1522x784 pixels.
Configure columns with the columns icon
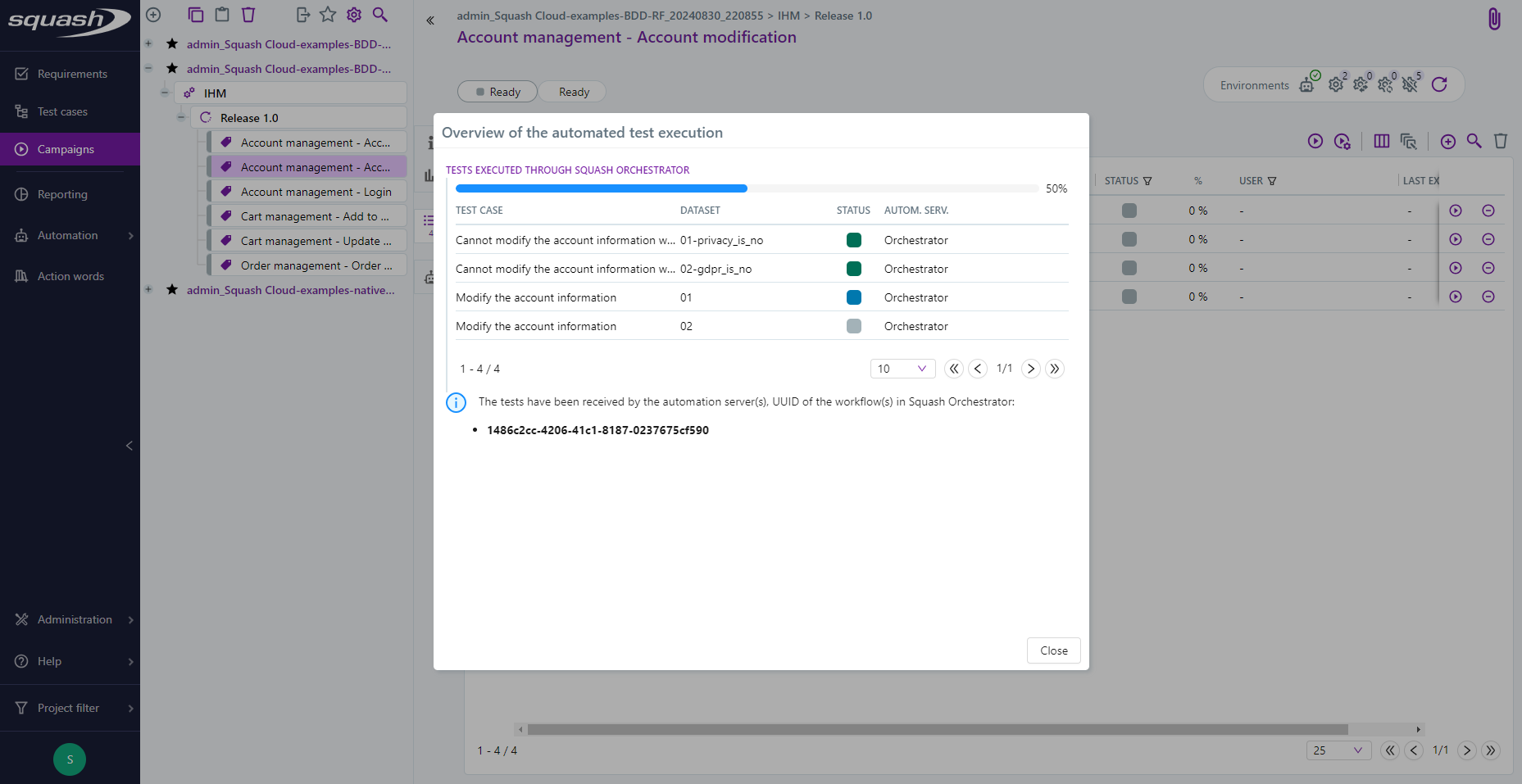(1382, 141)
